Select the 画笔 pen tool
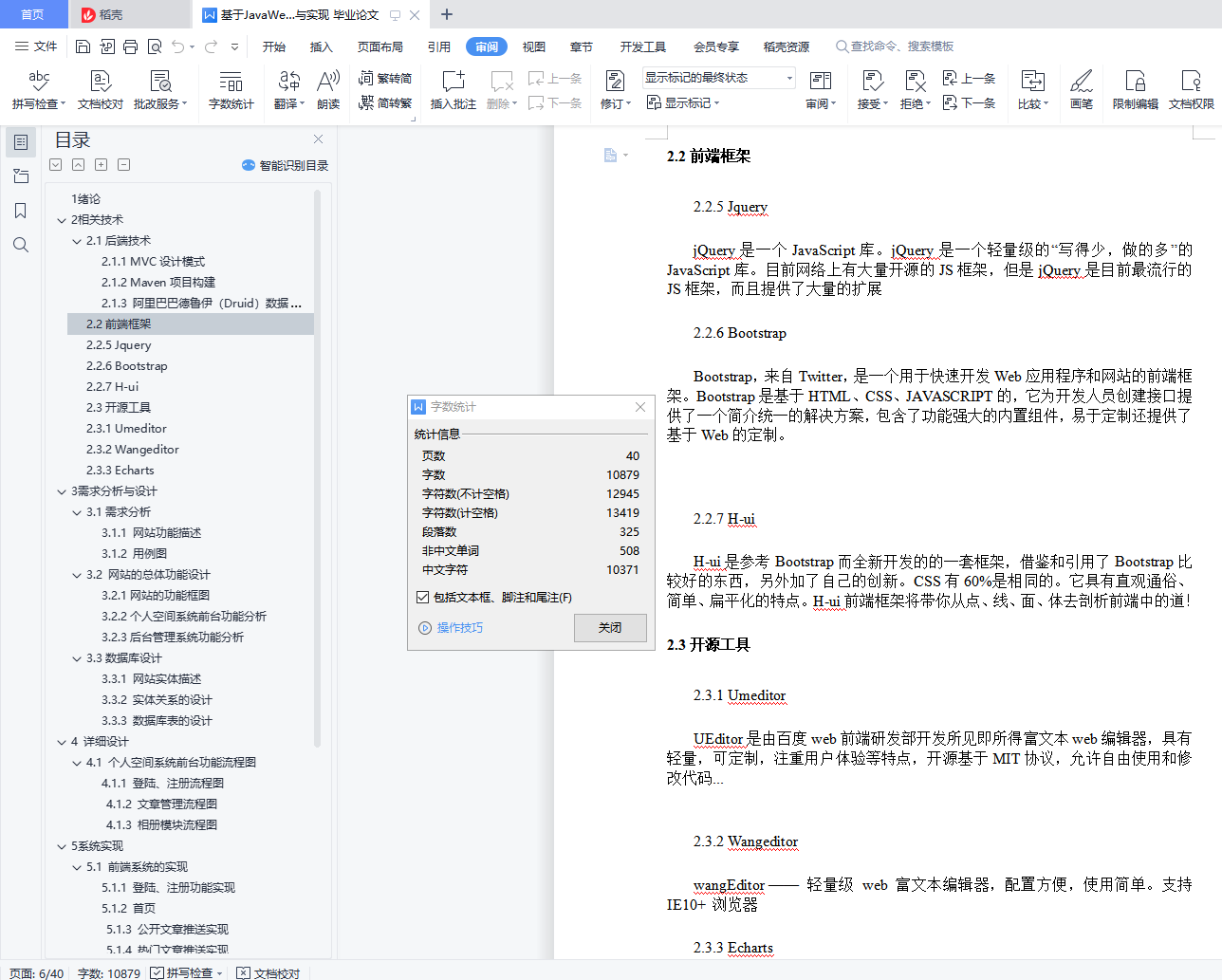Screen dimensions: 1222x980 click(x=1082, y=90)
